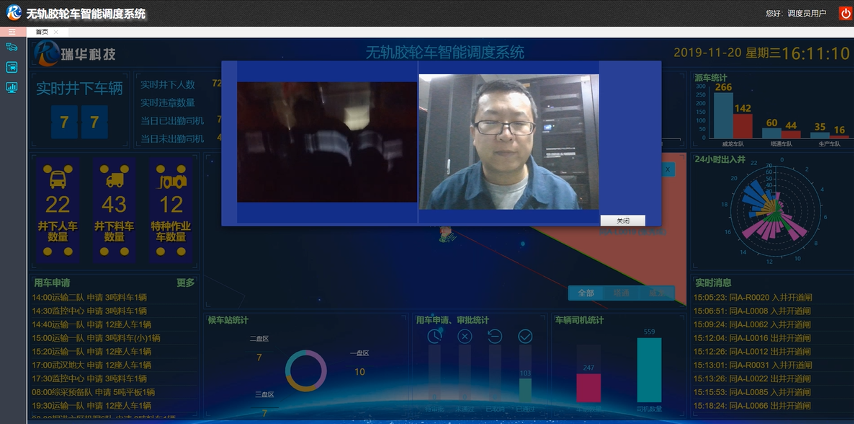
Task: Click the bus icon above 井下人车数量
Action: [58, 177]
